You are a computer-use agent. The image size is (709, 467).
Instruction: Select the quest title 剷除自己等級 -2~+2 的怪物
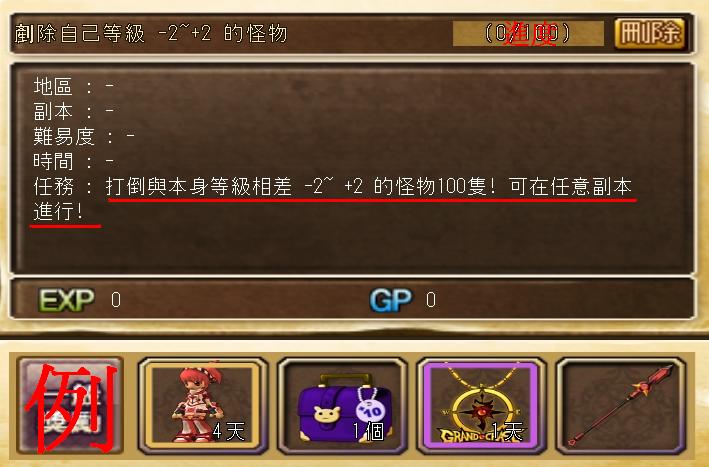point(151,33)
